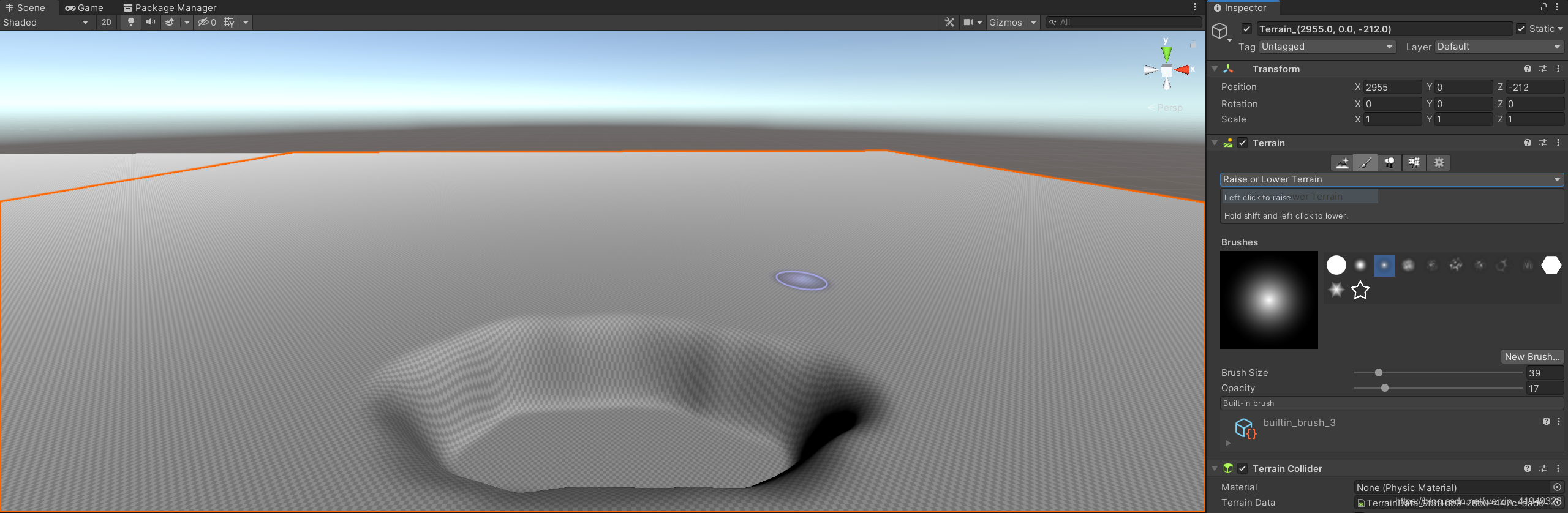Toggle scene audio speaker button

(x=150, y=22)
